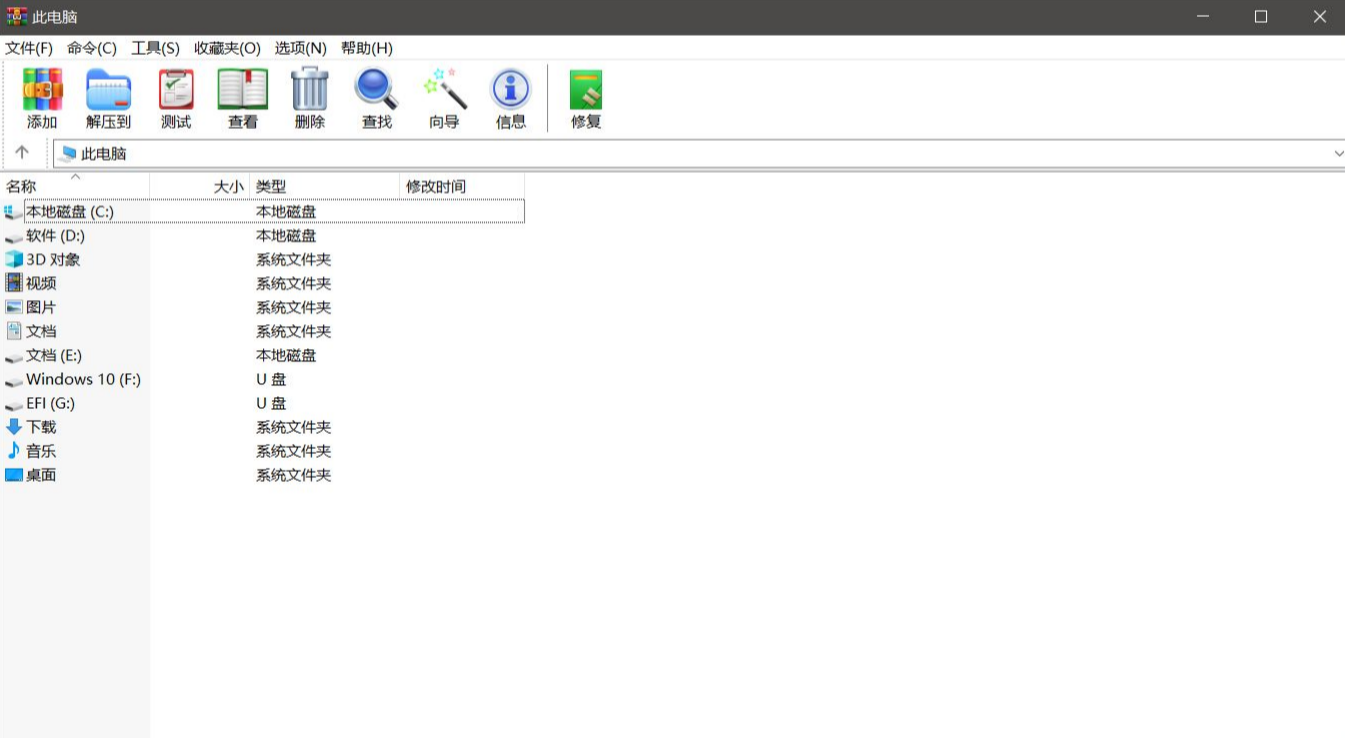Click the 系统文件夹 type in the 桌面 row
This screenshot has width=1345, height=738.
[x=293, y=475]
